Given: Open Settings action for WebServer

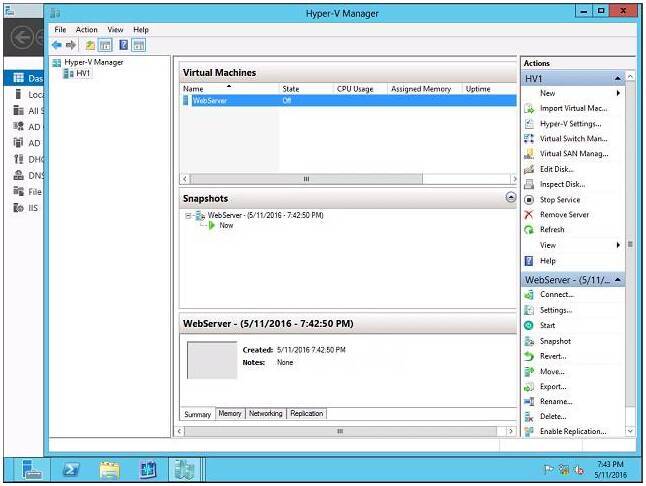Looking at the screenshot, I should pyautogui.click(x=555, y=310).
